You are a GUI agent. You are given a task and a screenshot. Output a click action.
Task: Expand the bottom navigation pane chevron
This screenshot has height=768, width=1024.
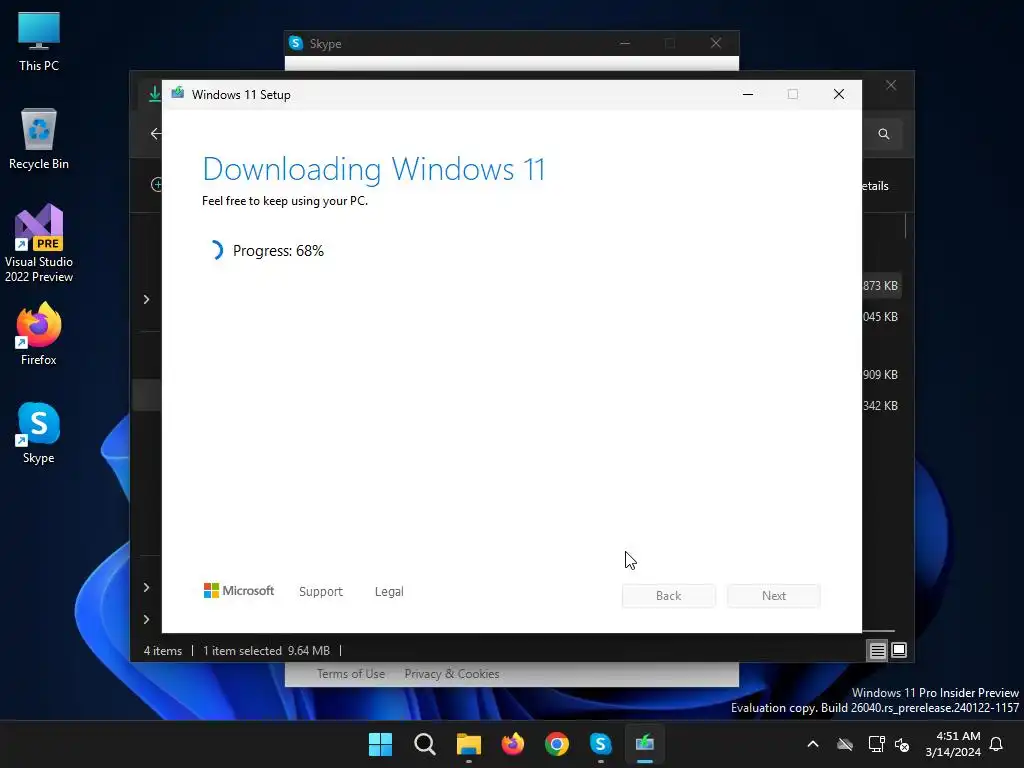(146, 619)
